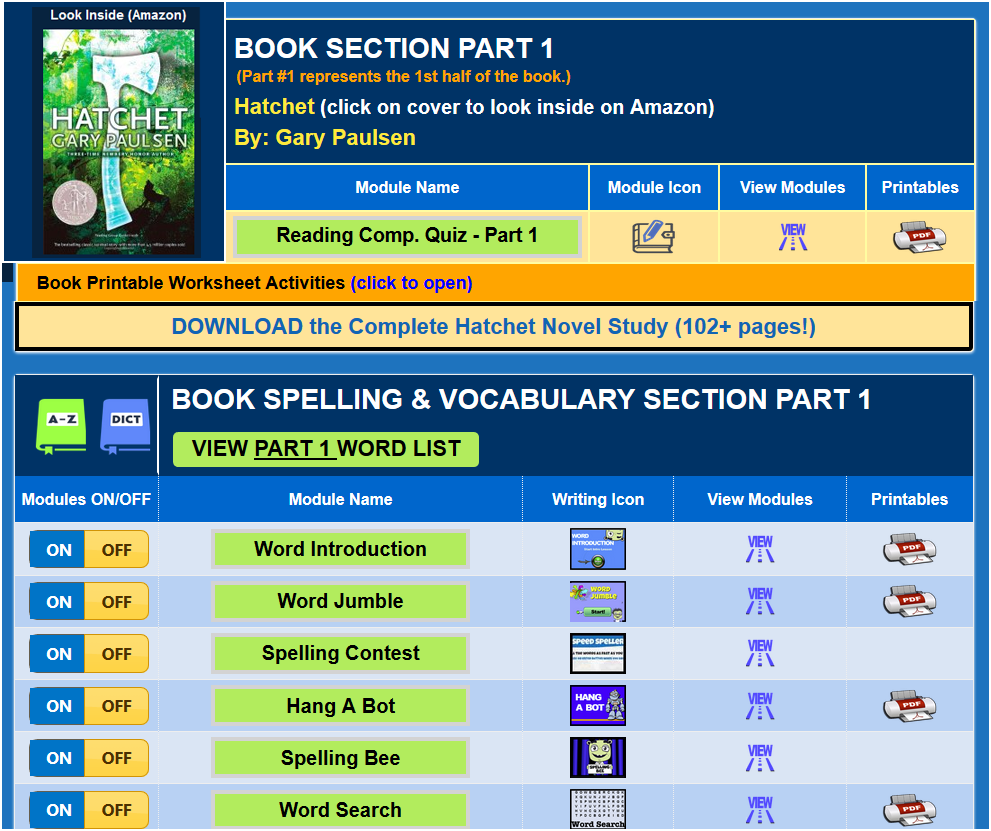The height and width of the screenshot is (831, 991).
Task: Open the Spelling Contest module button
Action: click(x=340, y=653)
